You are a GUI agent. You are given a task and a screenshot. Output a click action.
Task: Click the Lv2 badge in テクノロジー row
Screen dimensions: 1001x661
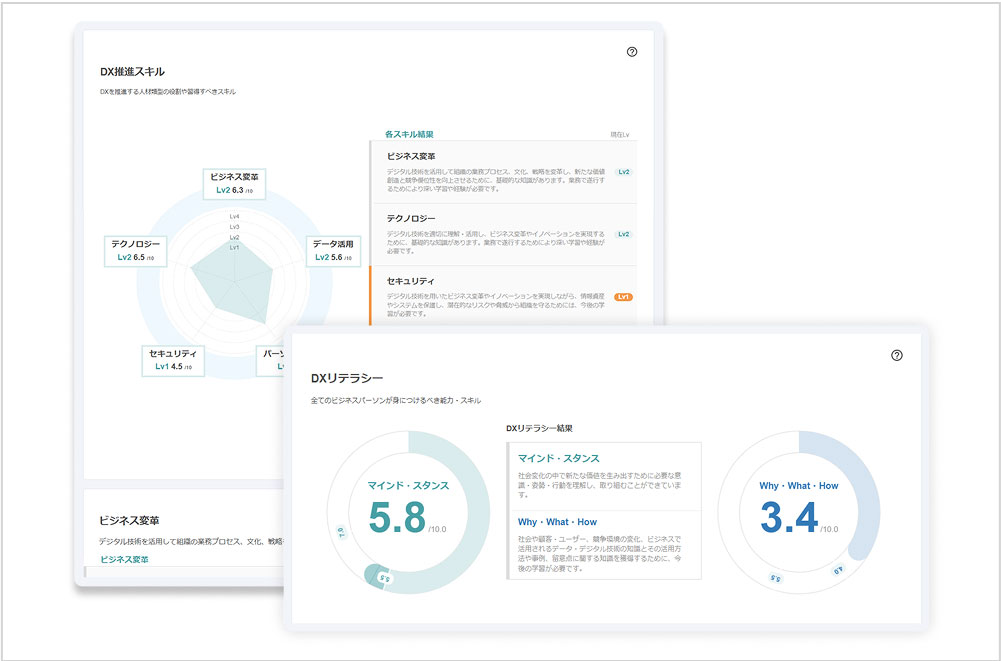click(x=624, y=234)
